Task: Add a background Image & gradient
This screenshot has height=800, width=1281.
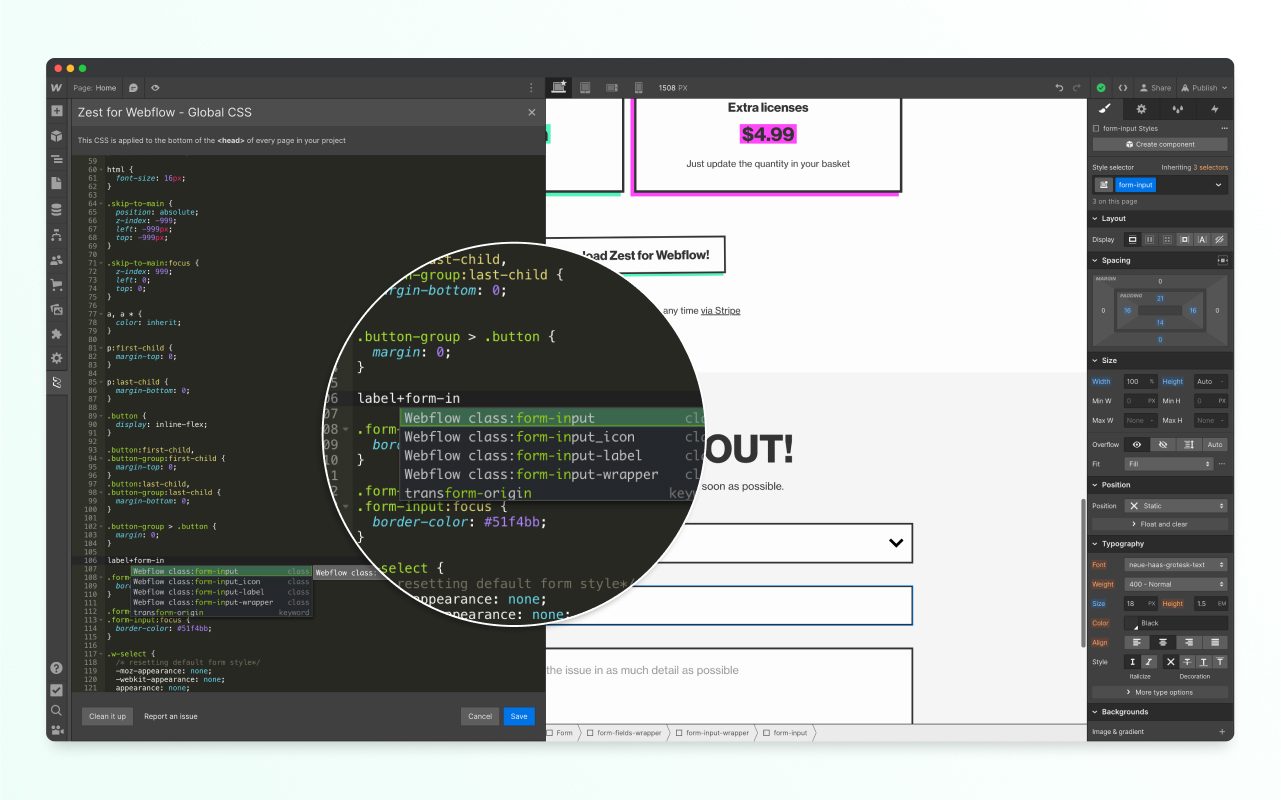Action: [x=1222, y=732]
